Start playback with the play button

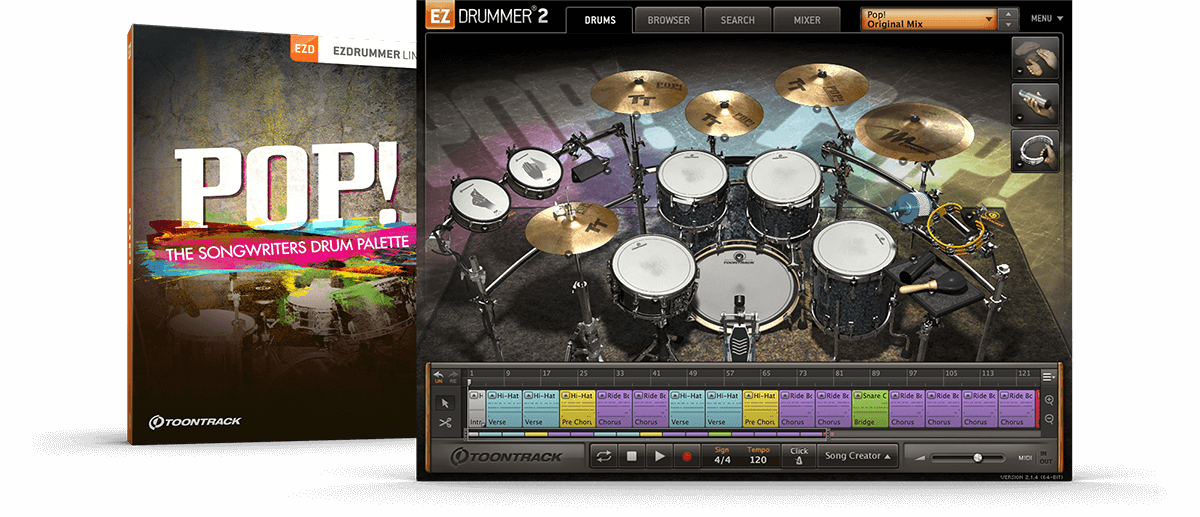[x=659, y=456]
